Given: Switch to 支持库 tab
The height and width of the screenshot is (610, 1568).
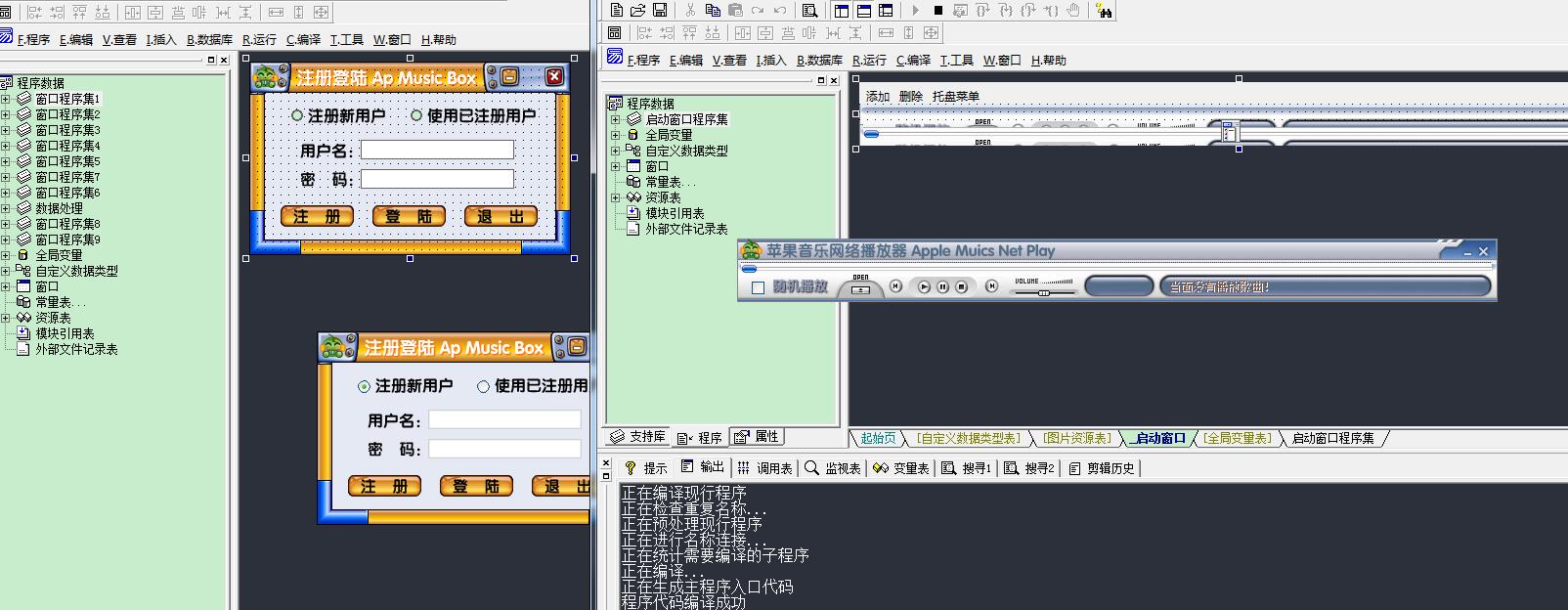Looking at the screenshot, I should point(637,437).
